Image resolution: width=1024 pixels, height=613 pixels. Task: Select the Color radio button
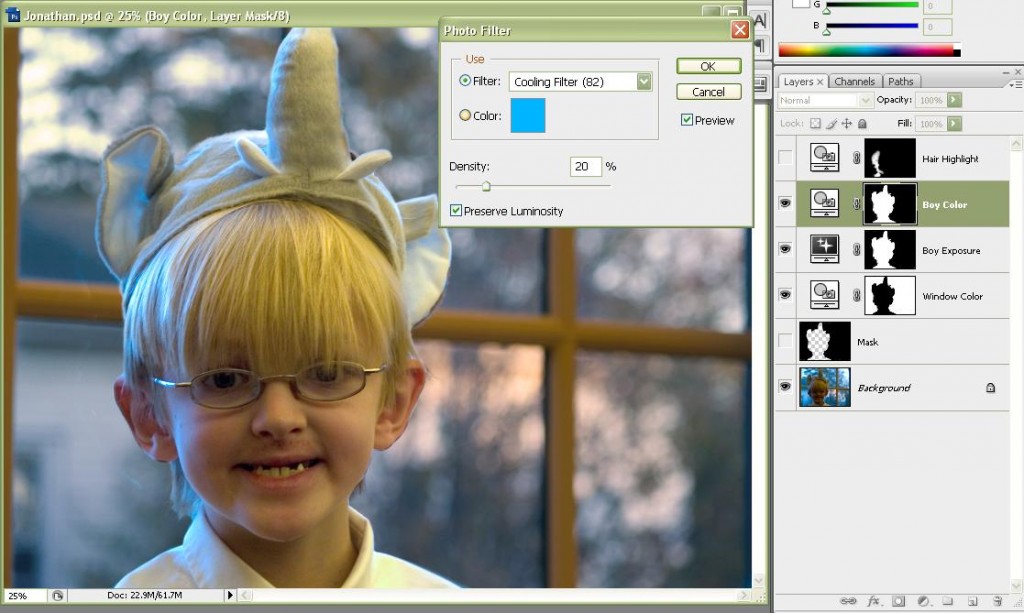coord(465,115)
